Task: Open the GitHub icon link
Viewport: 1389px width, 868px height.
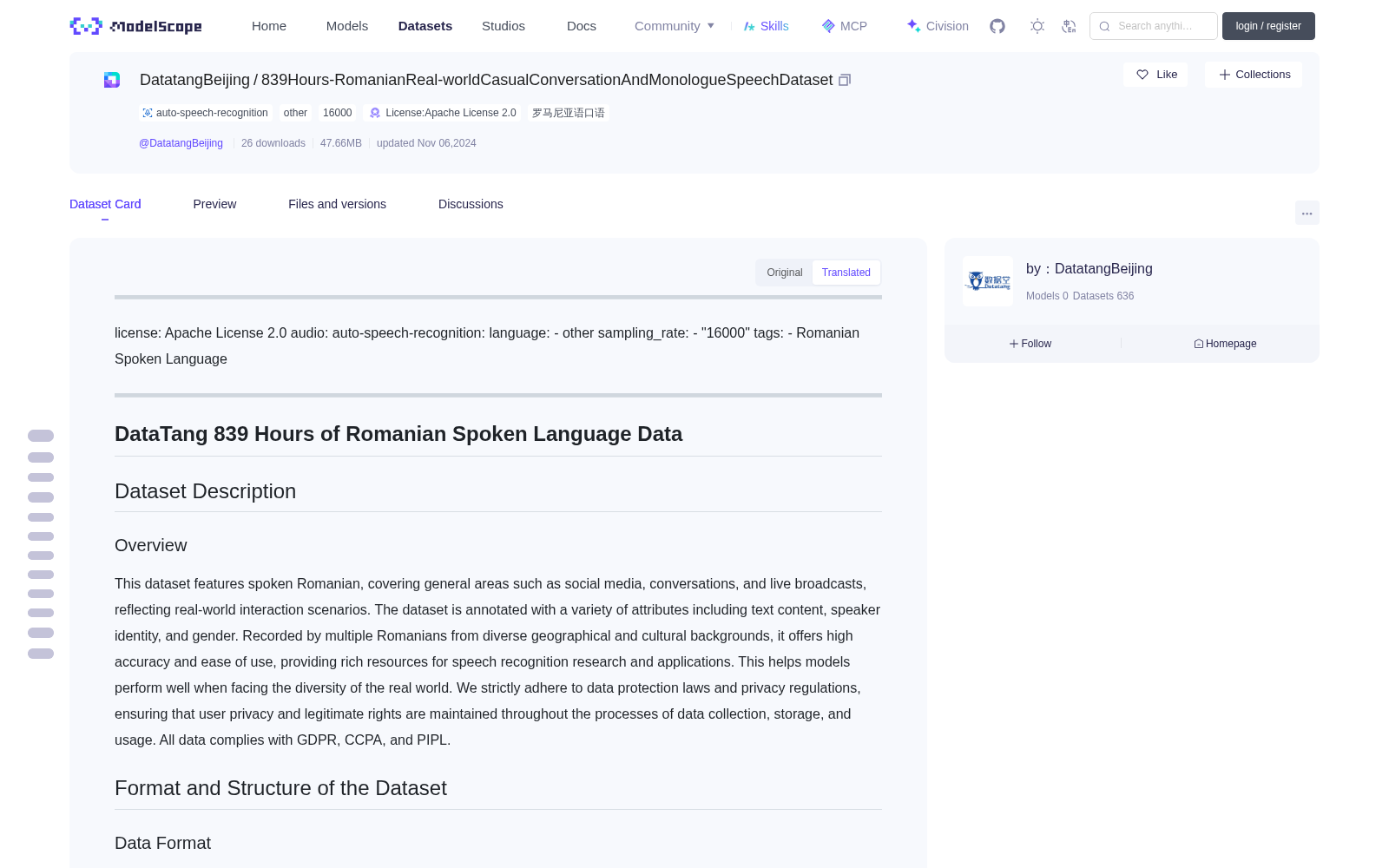Action: [997, 26]
